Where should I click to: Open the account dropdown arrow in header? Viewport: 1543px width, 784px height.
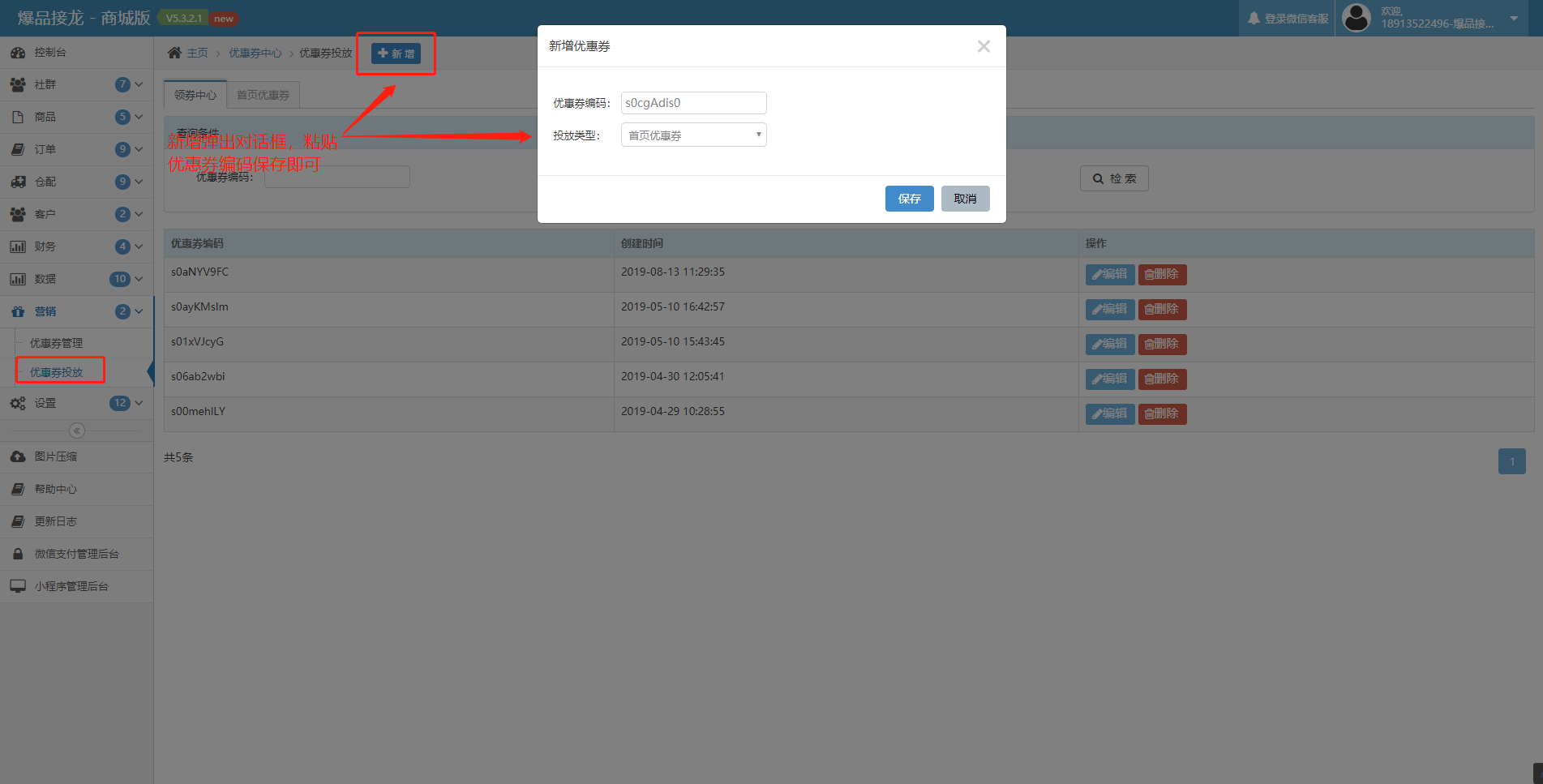[1514, 19]
